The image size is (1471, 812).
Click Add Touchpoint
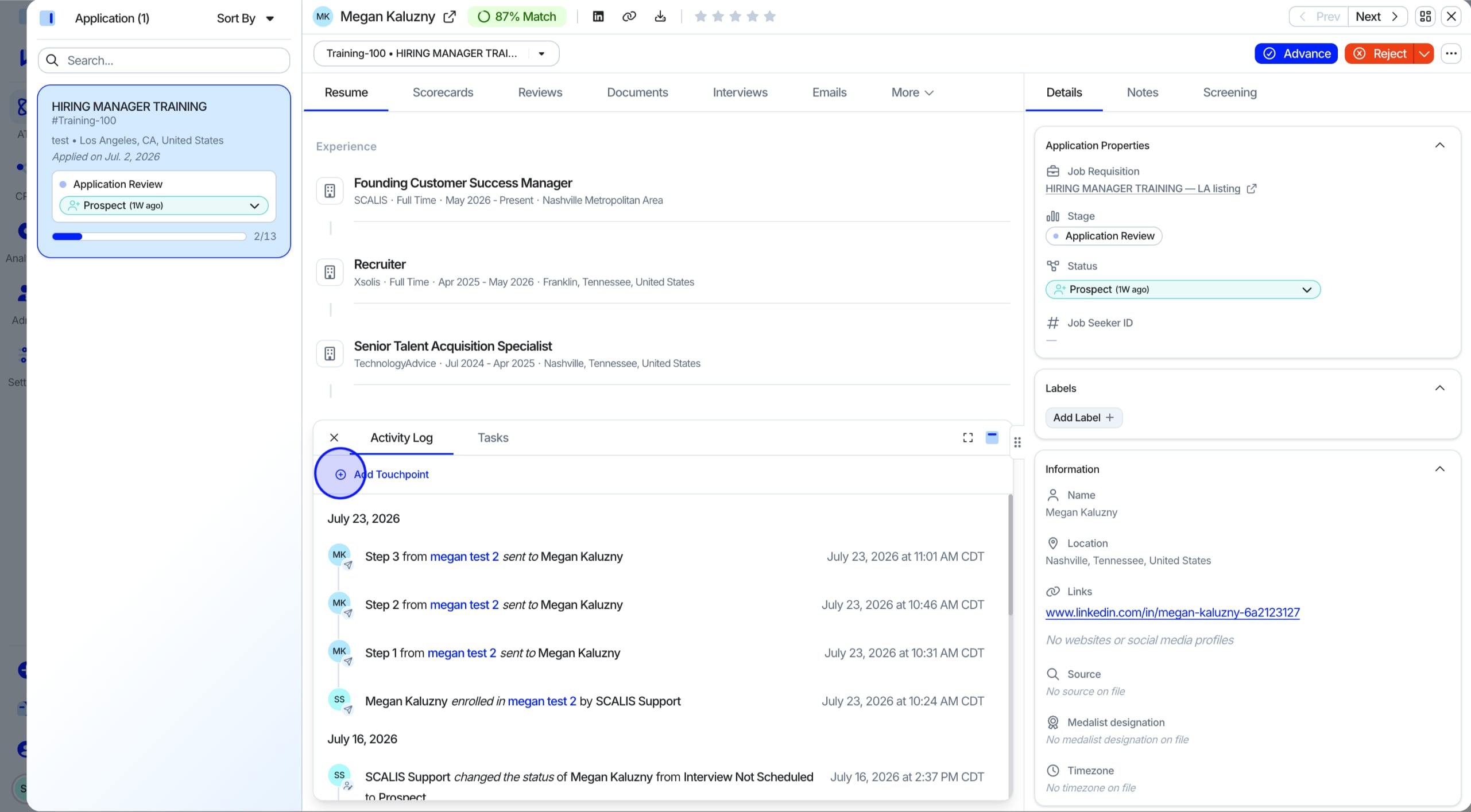click(x=382, y=475)
